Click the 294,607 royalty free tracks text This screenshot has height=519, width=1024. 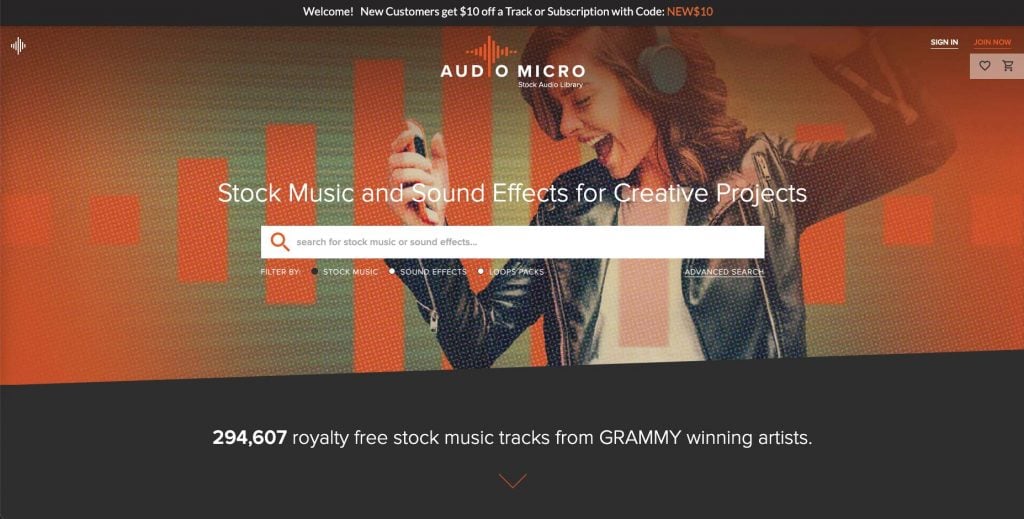pyautogui.click(x=512, y=437)
